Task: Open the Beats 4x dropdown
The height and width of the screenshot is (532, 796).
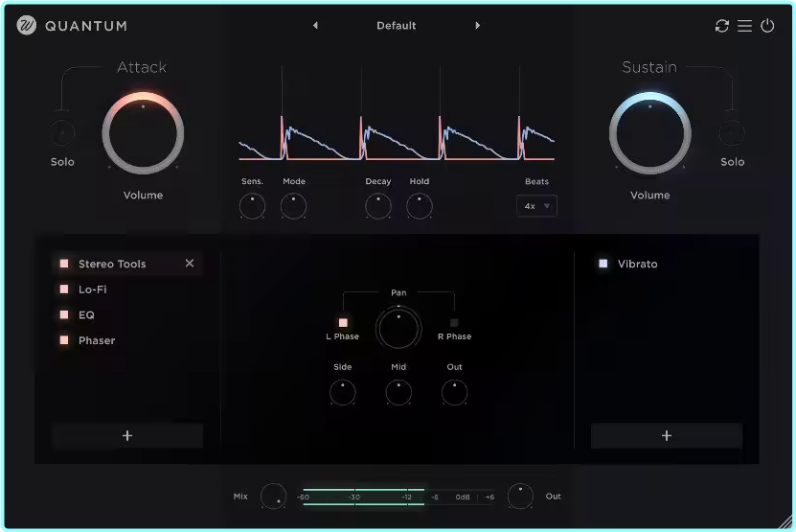Action: (537, 206)
